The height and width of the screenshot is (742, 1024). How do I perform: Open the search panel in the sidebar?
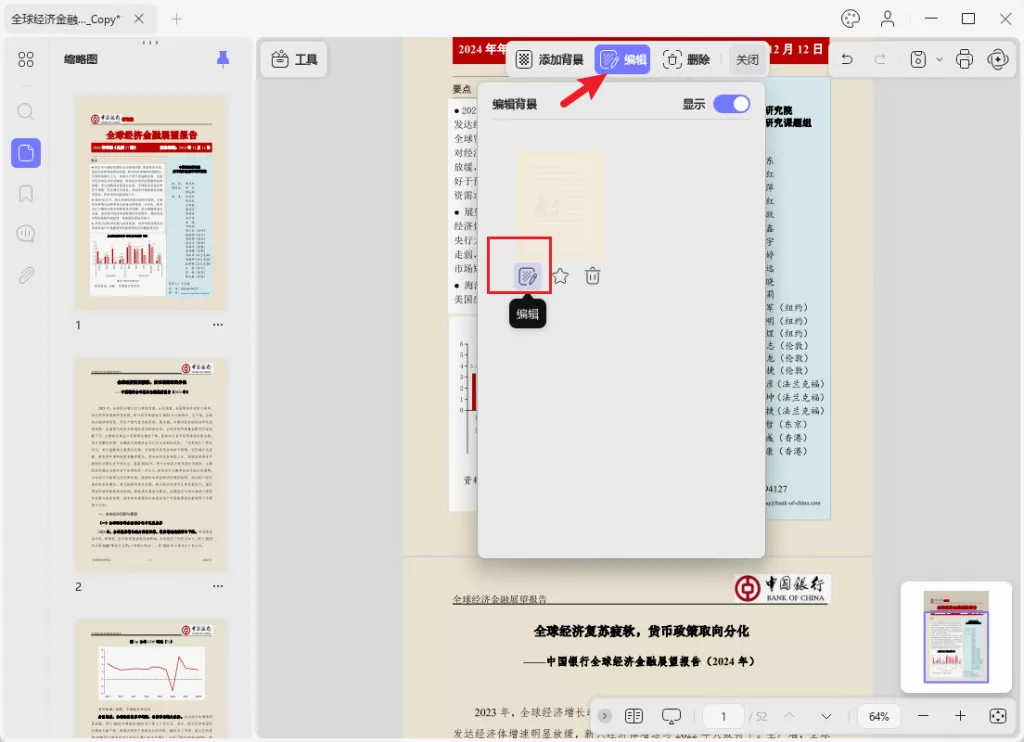pos(26,113)
